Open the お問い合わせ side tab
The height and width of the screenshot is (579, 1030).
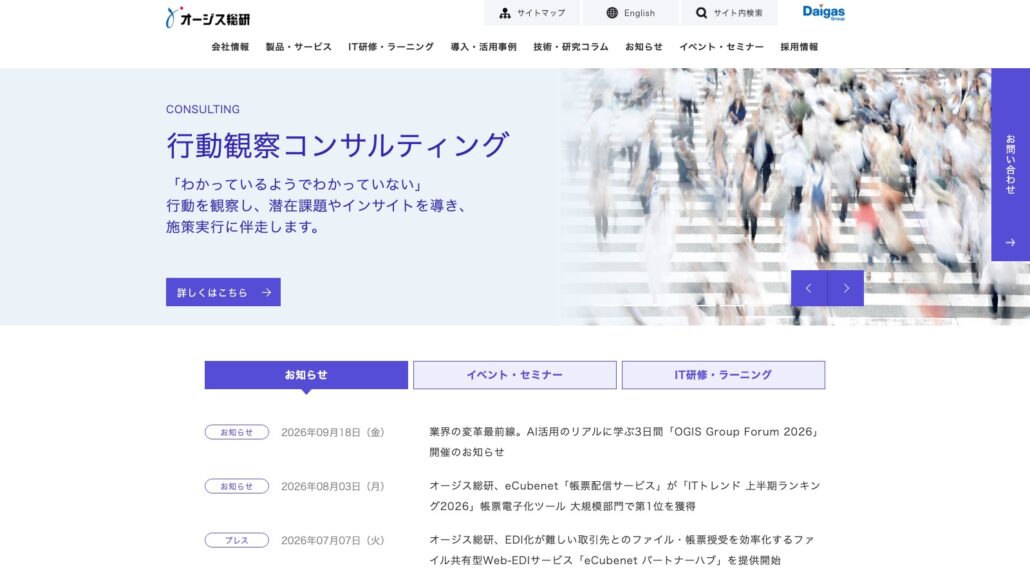pos(1010,164)
